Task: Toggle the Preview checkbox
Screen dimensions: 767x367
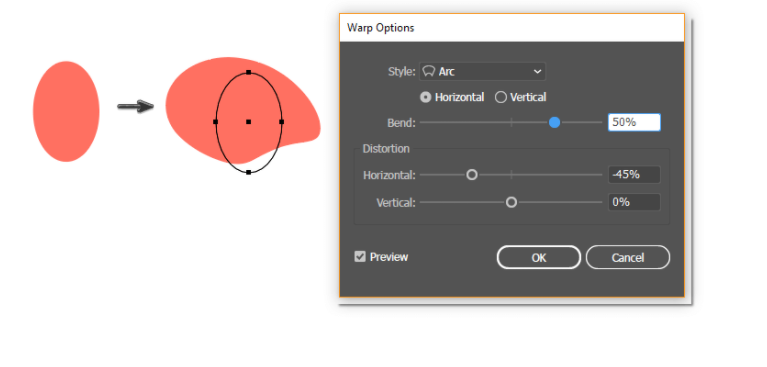Action: [360, 257]
